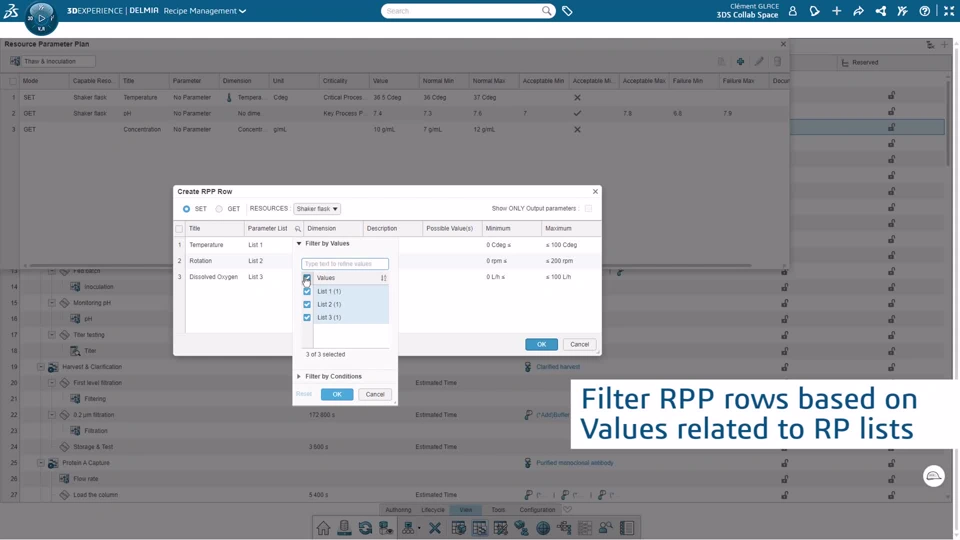Click Cancel in the Create RPP Row dialog
The width and height of the screenshot is (960, 540).
coord(579,344)
